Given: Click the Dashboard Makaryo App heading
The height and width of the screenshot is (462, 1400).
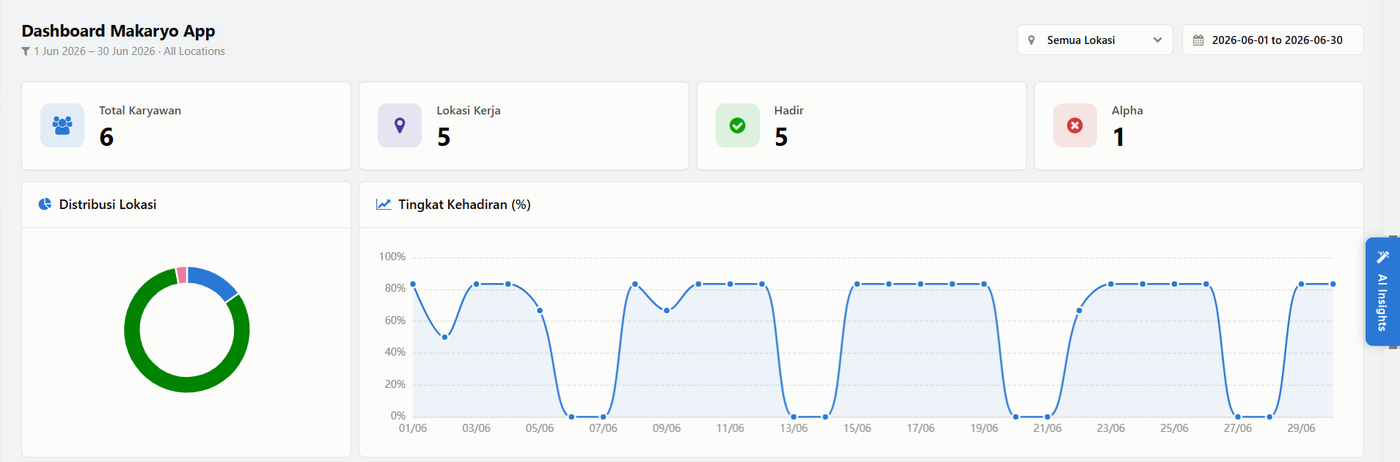Looking at the screenshot, I should tap(118, 31).
